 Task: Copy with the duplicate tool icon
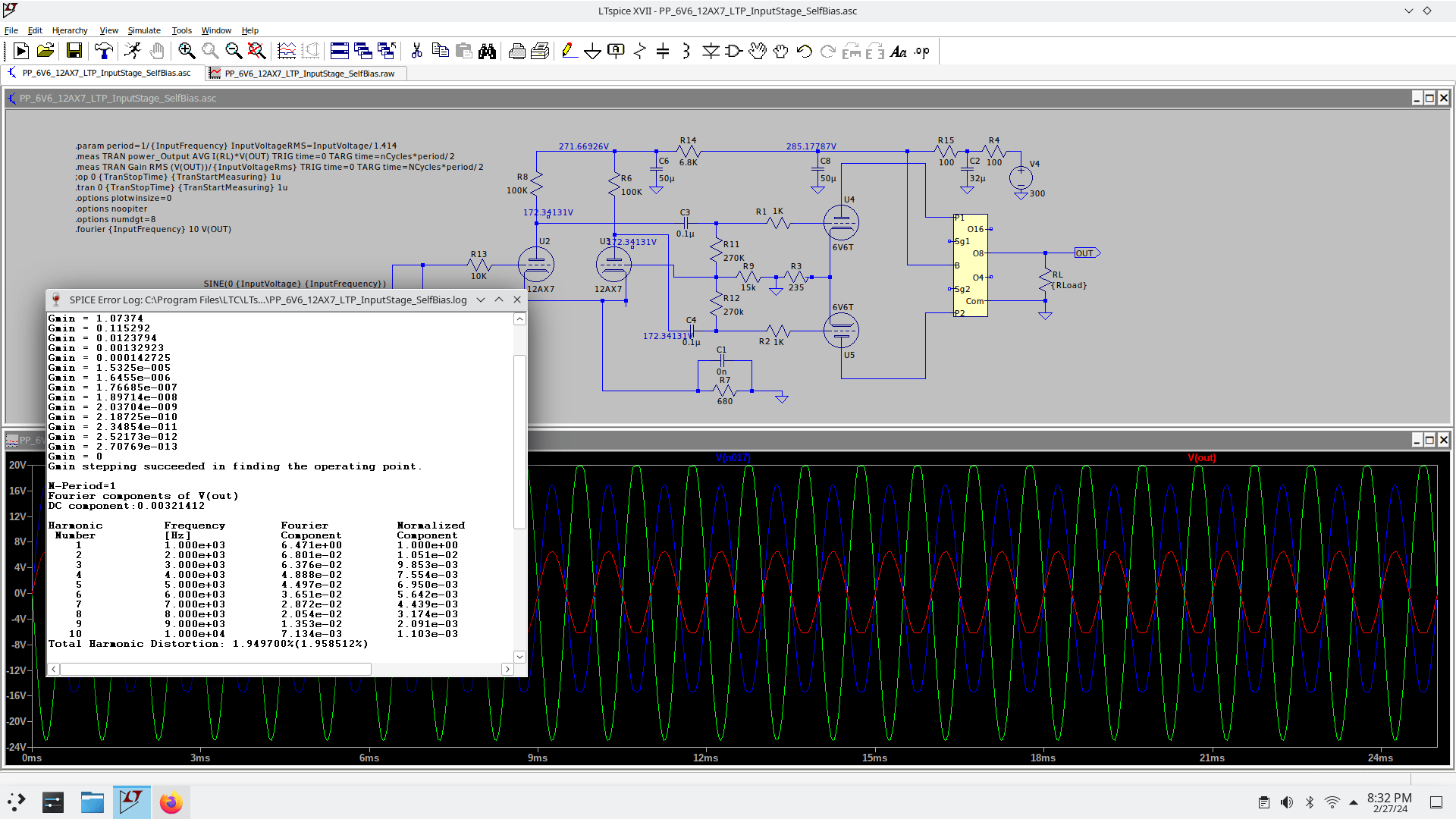tap(440, 51)
